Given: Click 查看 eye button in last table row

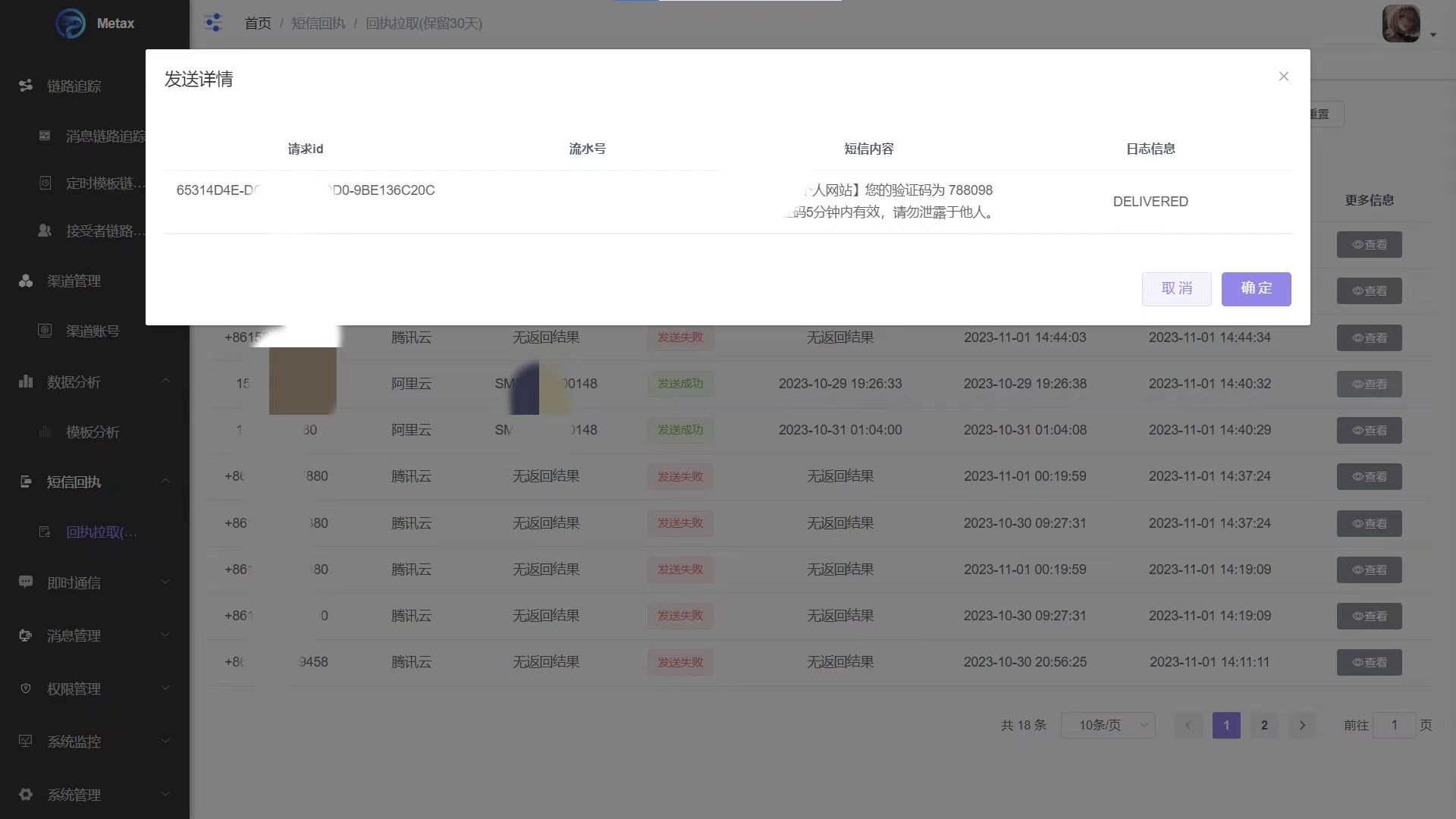Looking at the screenshot, I should tap(1369, 662).
